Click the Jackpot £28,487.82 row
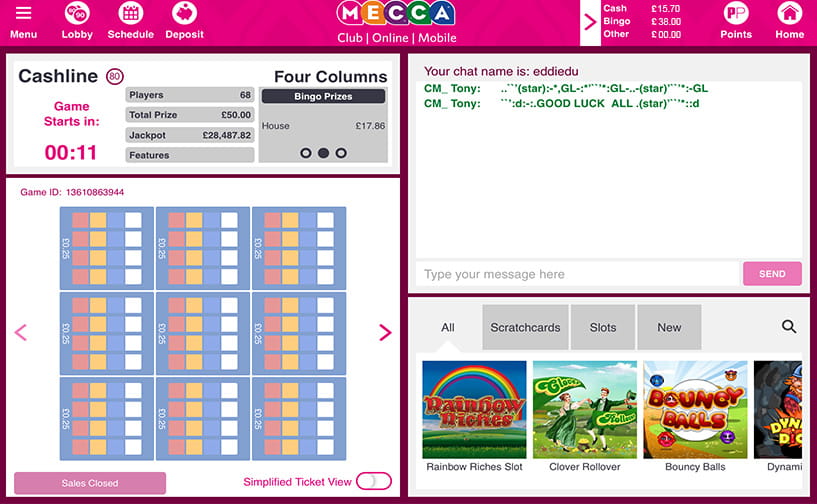Image resolution: width=817 pixels, height=504 pixels. (x=190, y=135)
